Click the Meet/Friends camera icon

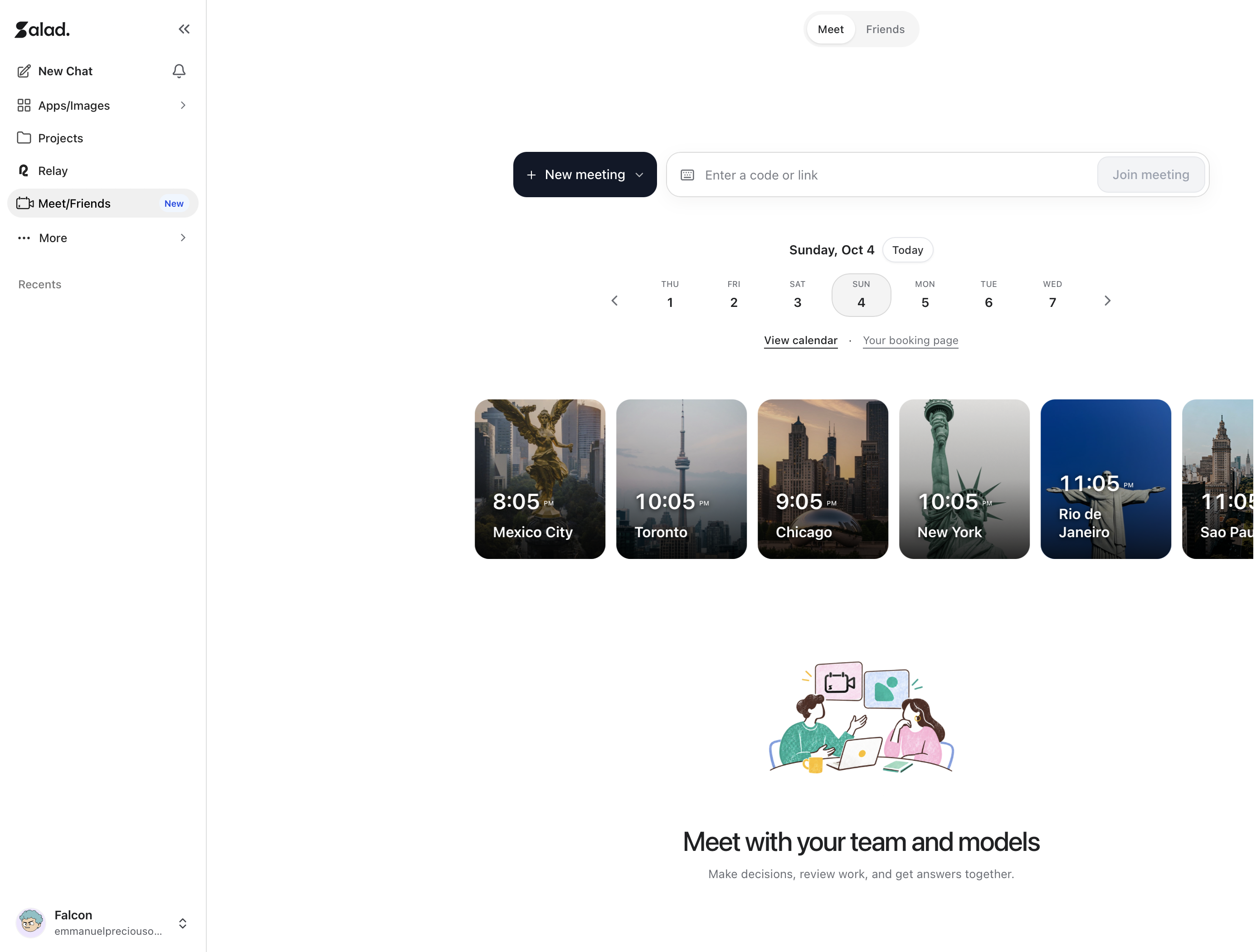[25, 203]
